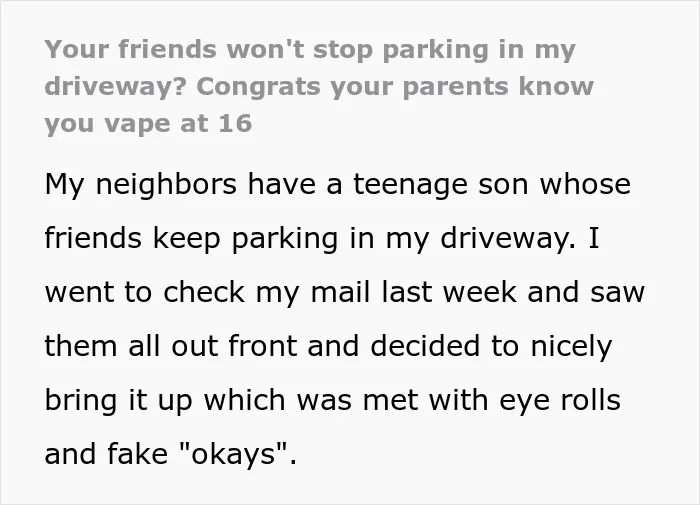Click "you vape at 16" title line
The image size is (700, 505).
(148, 124)
